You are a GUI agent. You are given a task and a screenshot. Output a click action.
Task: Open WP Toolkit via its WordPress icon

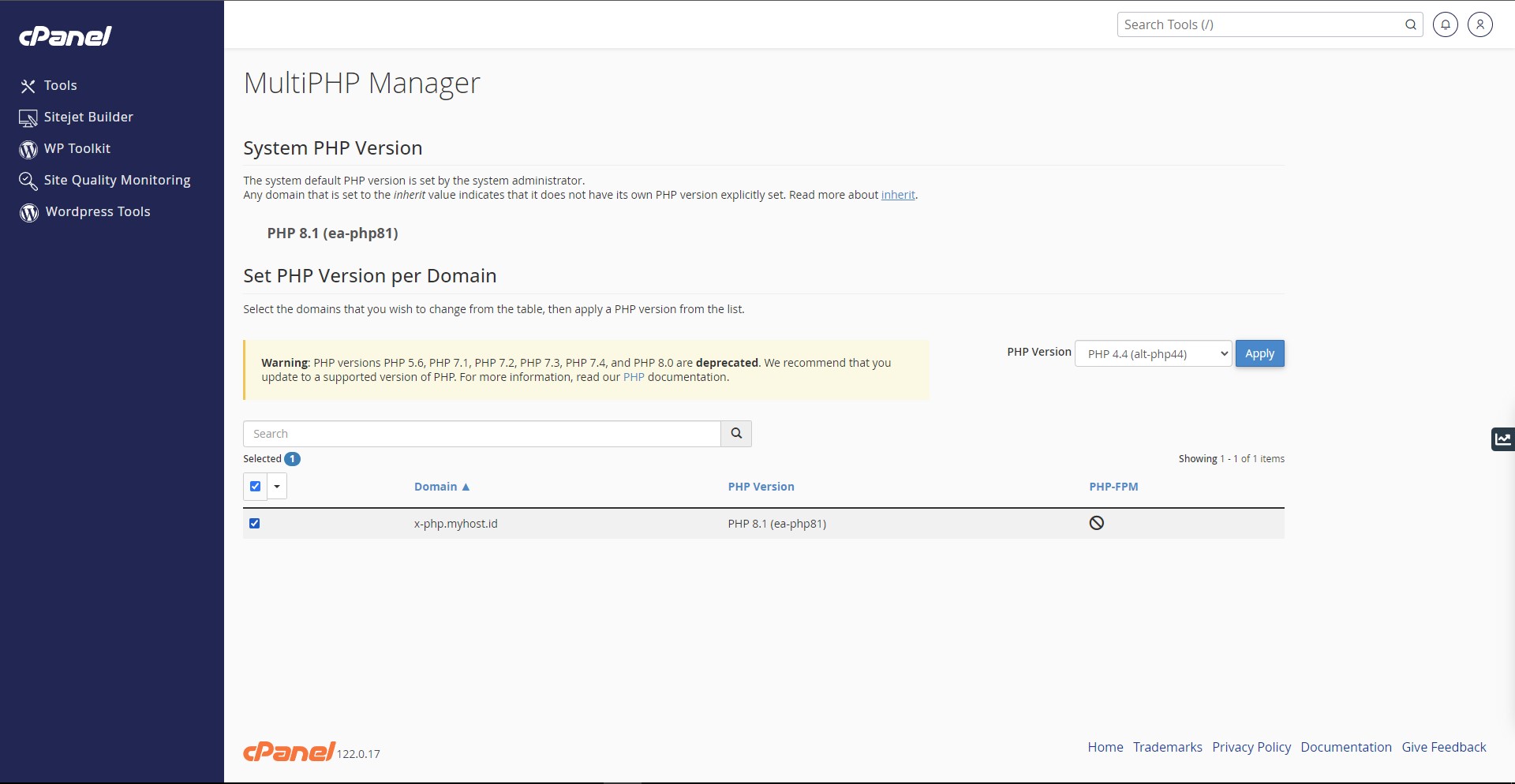pos(28,149)
